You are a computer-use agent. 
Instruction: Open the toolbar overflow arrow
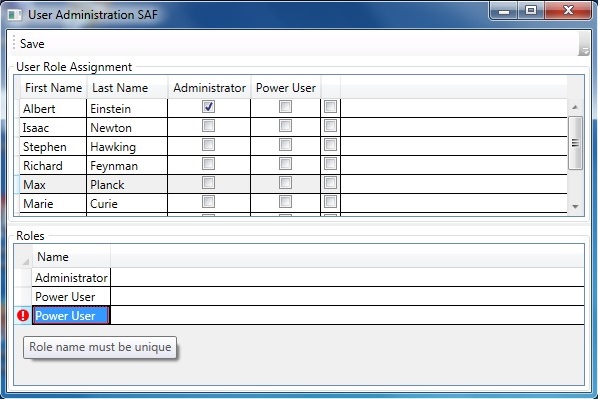[584, 44]
